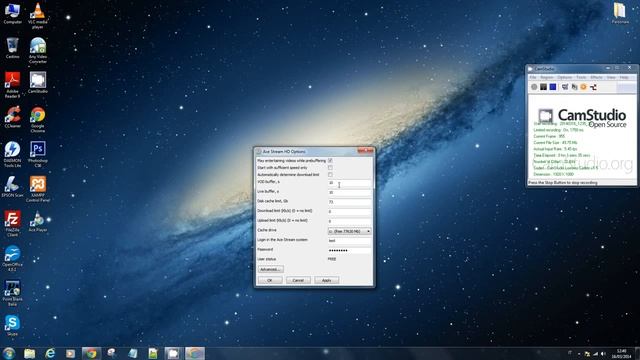This screenshot has width=640, height=360.
Task: Open the Advanced settings button
Action: (x=270, y=269)
